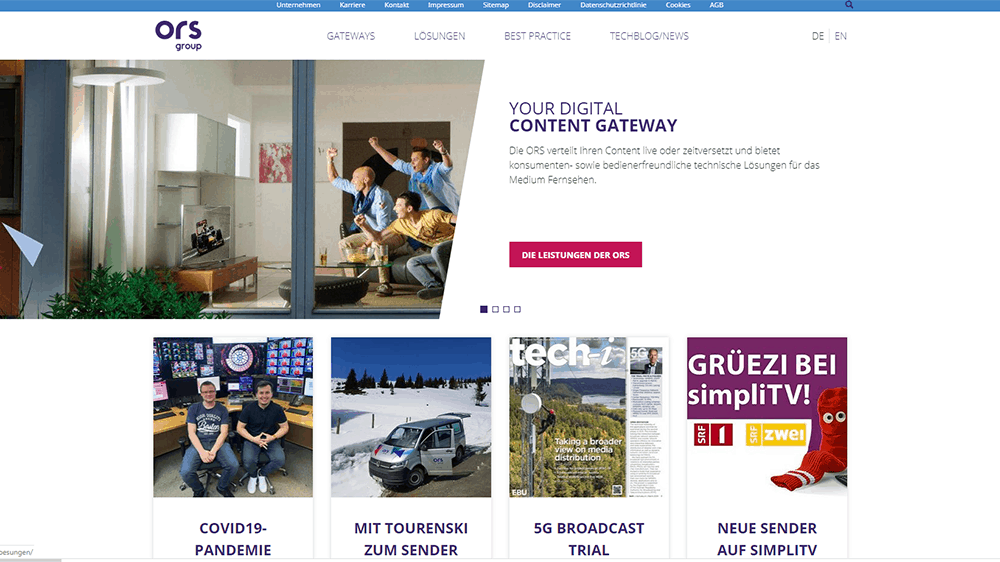
Task: Select the second slider indicator dot
Action: point(495,309)
